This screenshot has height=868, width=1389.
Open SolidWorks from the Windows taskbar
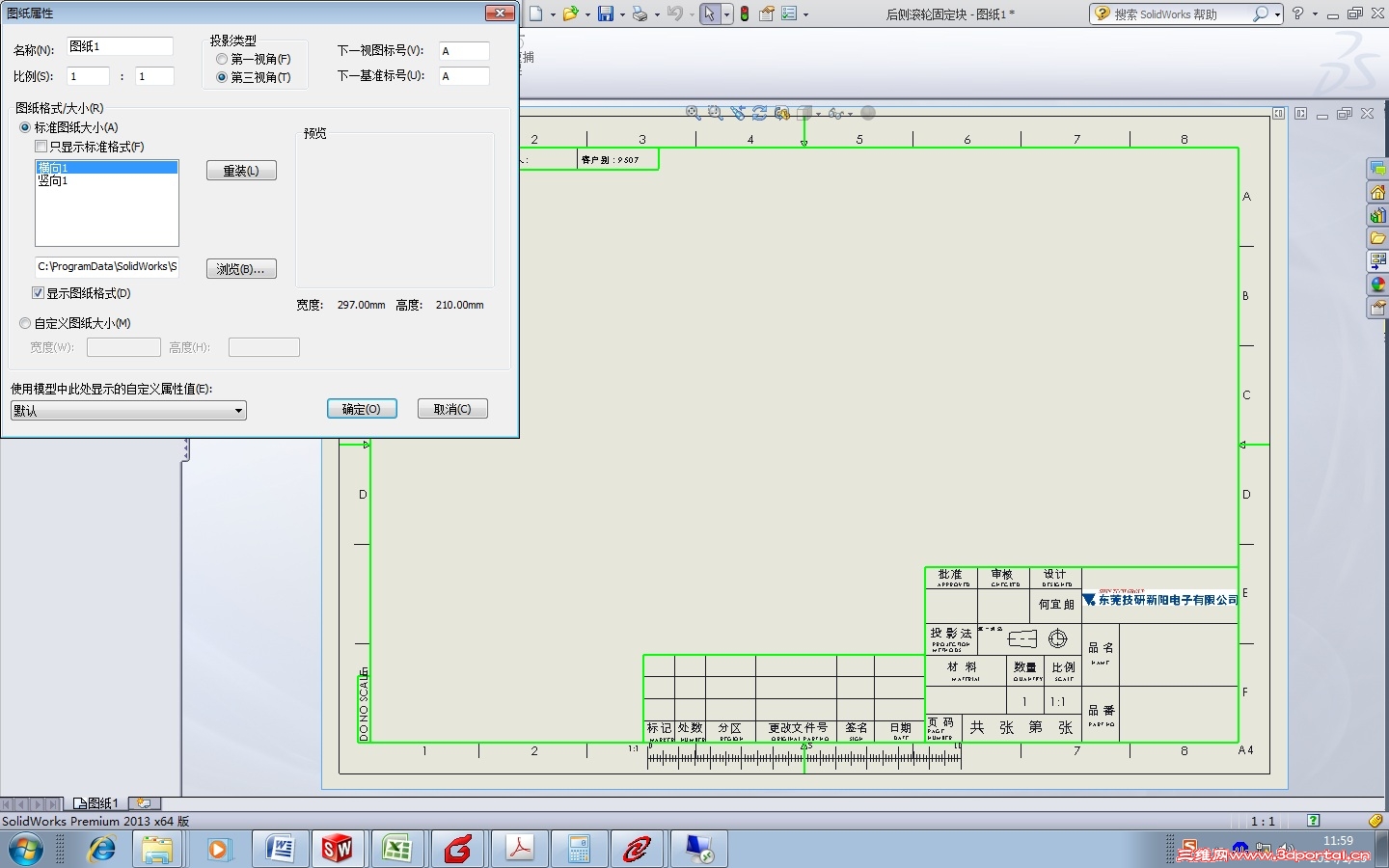click(338, 849)
